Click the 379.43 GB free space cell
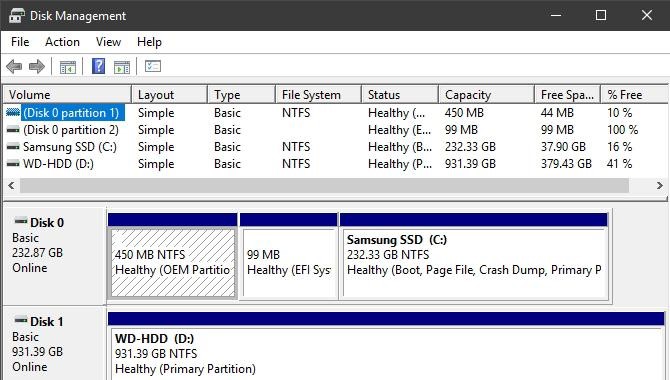The image size is (670, 380). [566, 164]
